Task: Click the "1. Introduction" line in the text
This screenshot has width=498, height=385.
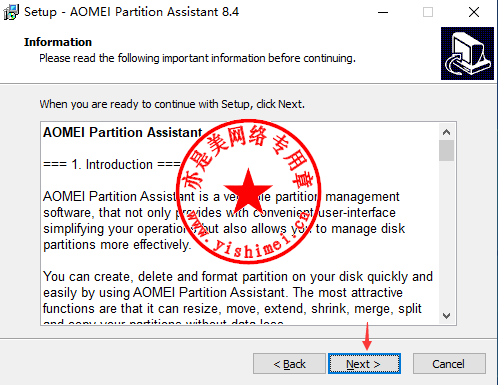Action: coord(112,164)
